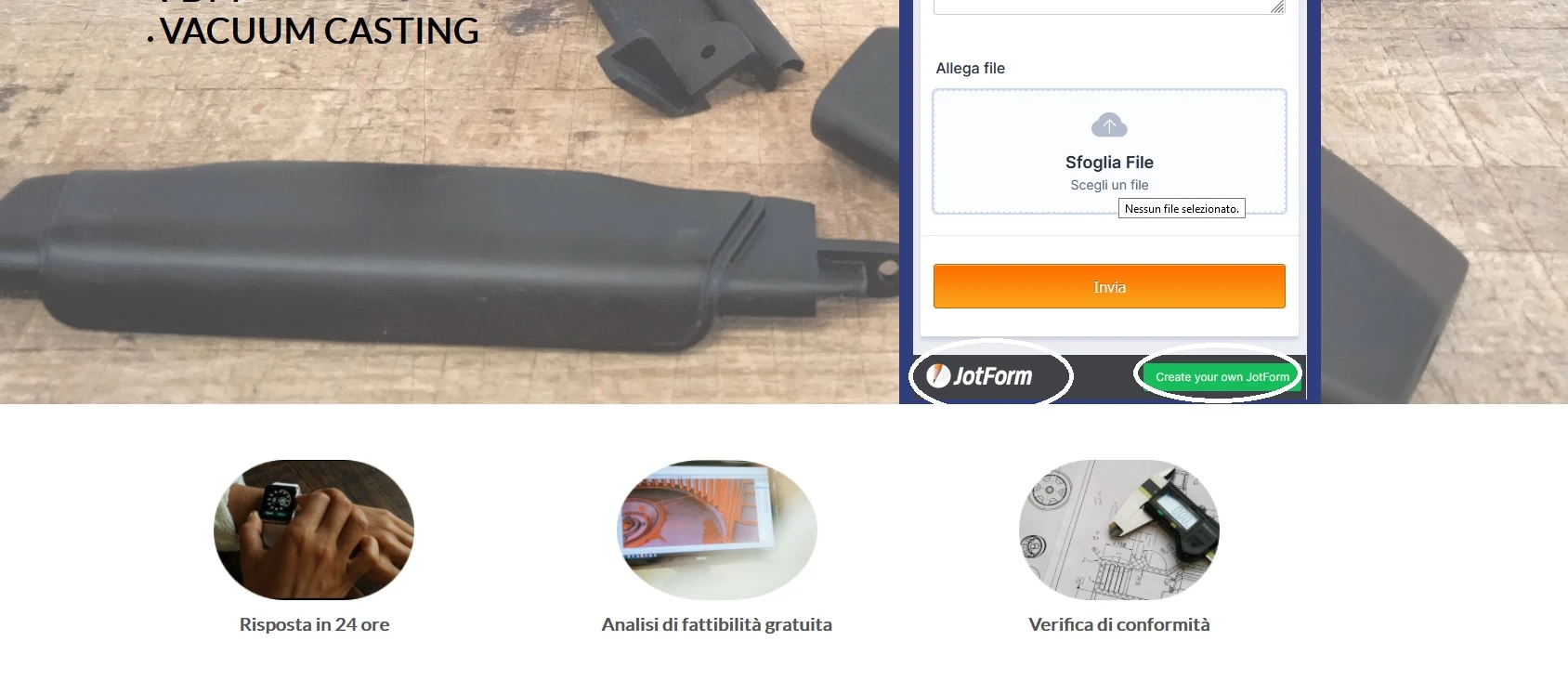The height and width of the screenshot is (694, 1568).
Task: Grab the textarea resize handle corner
Action: point(1277,7)
